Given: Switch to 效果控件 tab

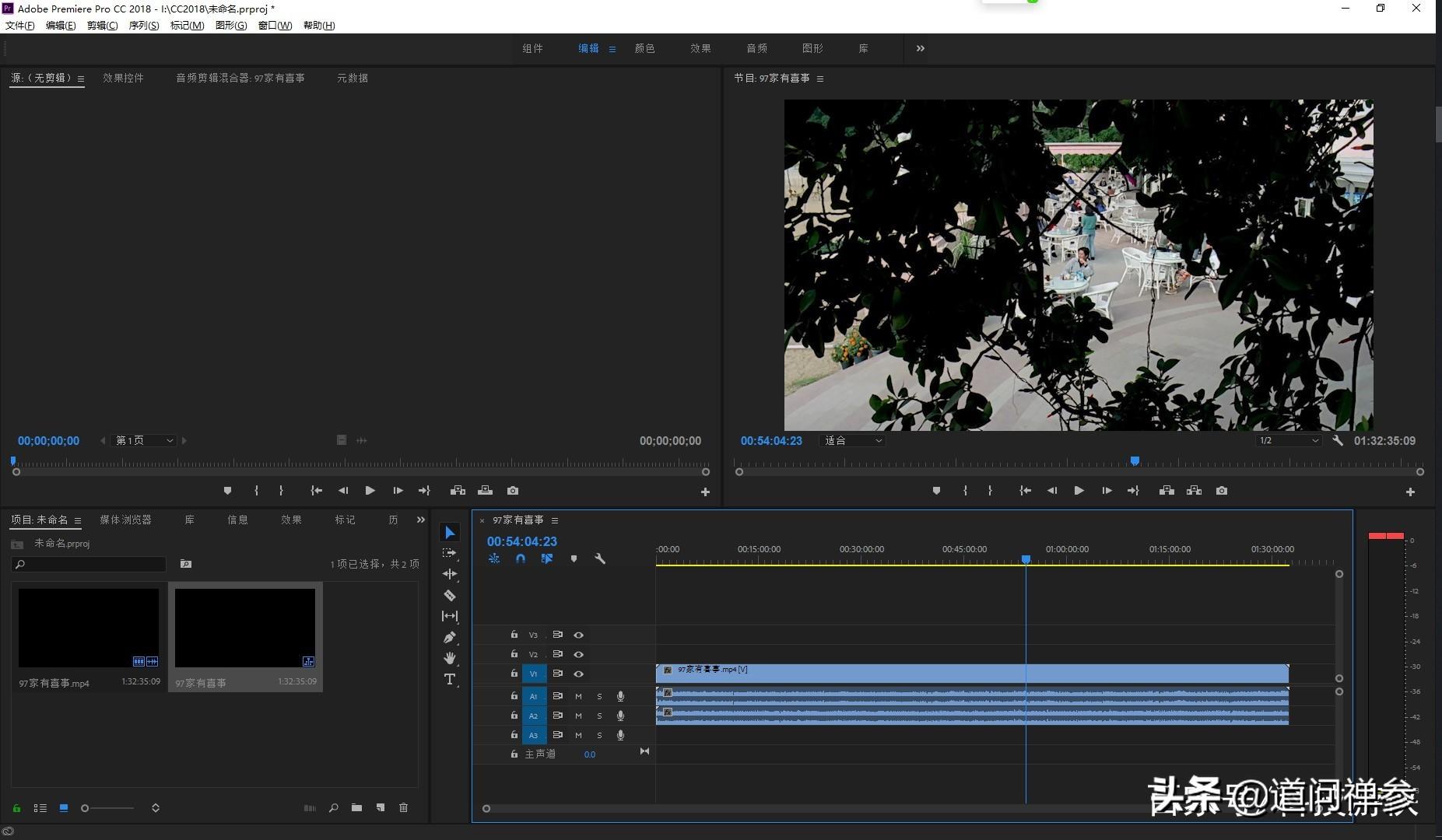Looking at the screenshot, I should pos(123,78).
